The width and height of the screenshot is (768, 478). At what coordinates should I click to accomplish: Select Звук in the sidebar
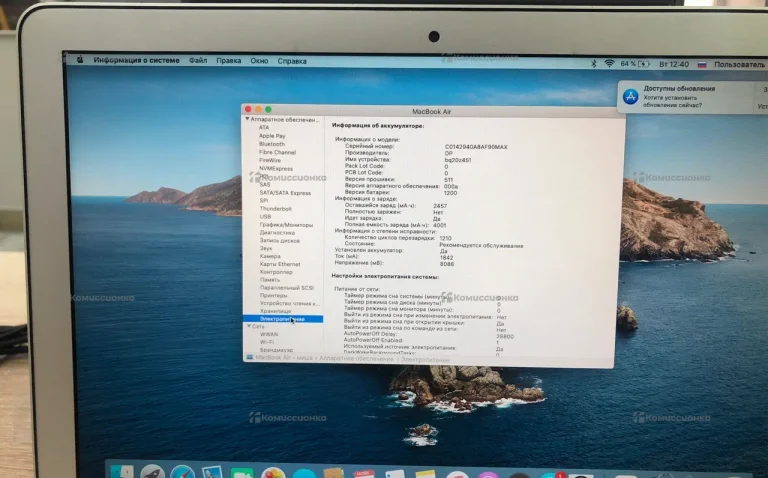(266, 248)
